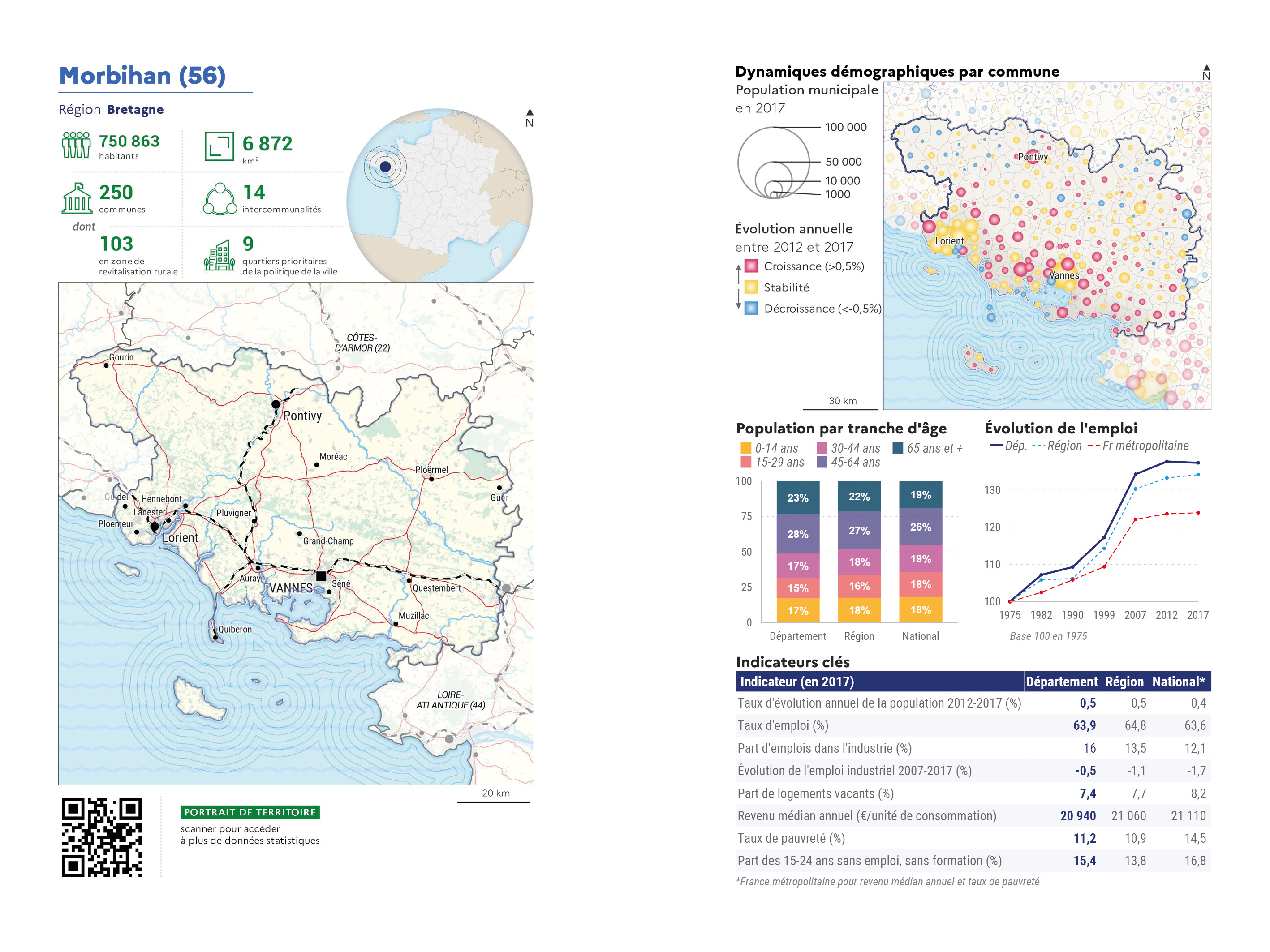
Task: Click the 0-14 ans orange legend square
Action: tap(746, 448)
